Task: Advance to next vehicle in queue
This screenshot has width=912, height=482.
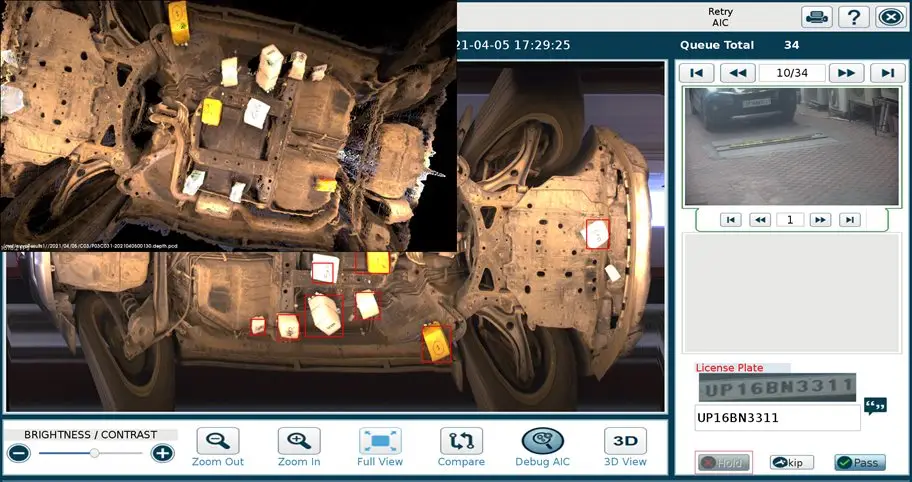Action: click(x=845, y=73)
